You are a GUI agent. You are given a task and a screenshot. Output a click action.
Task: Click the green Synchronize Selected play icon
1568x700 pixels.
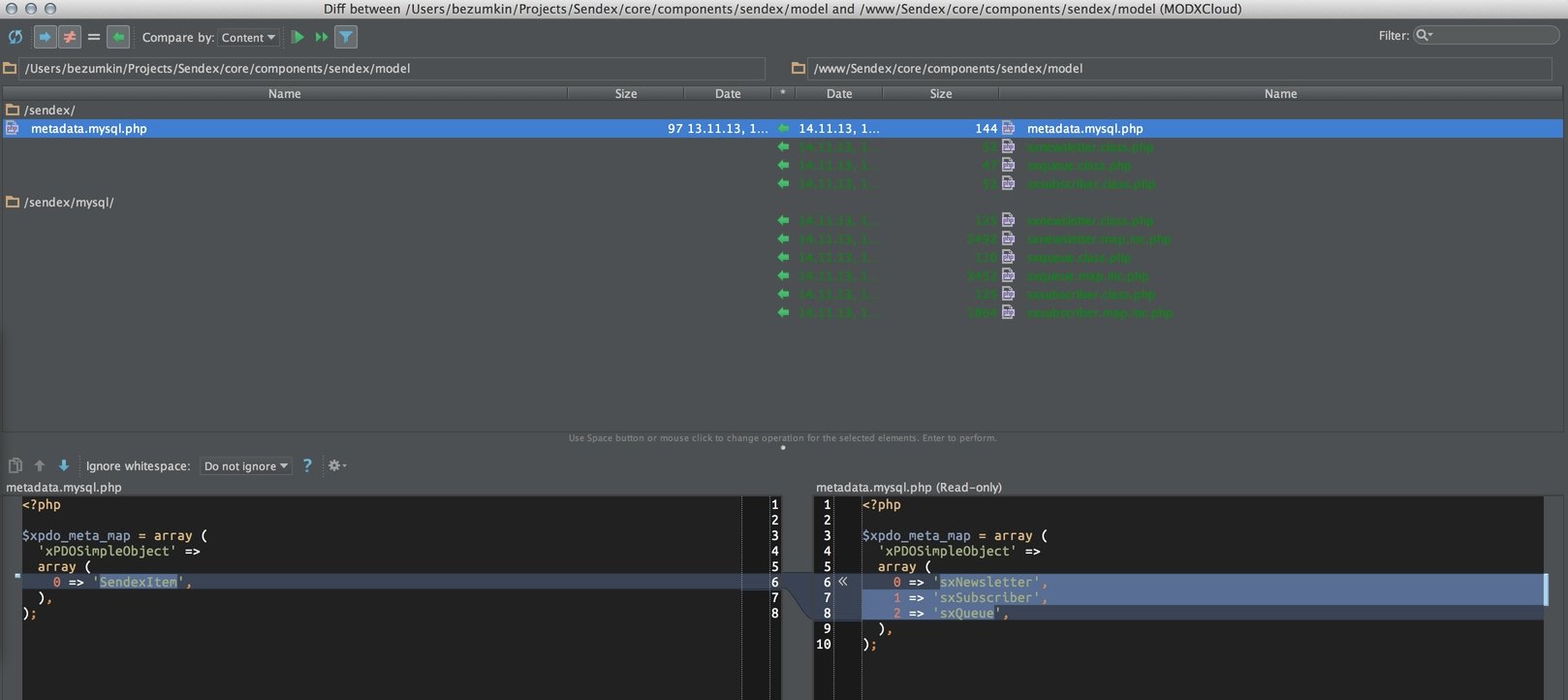(298, 37)
